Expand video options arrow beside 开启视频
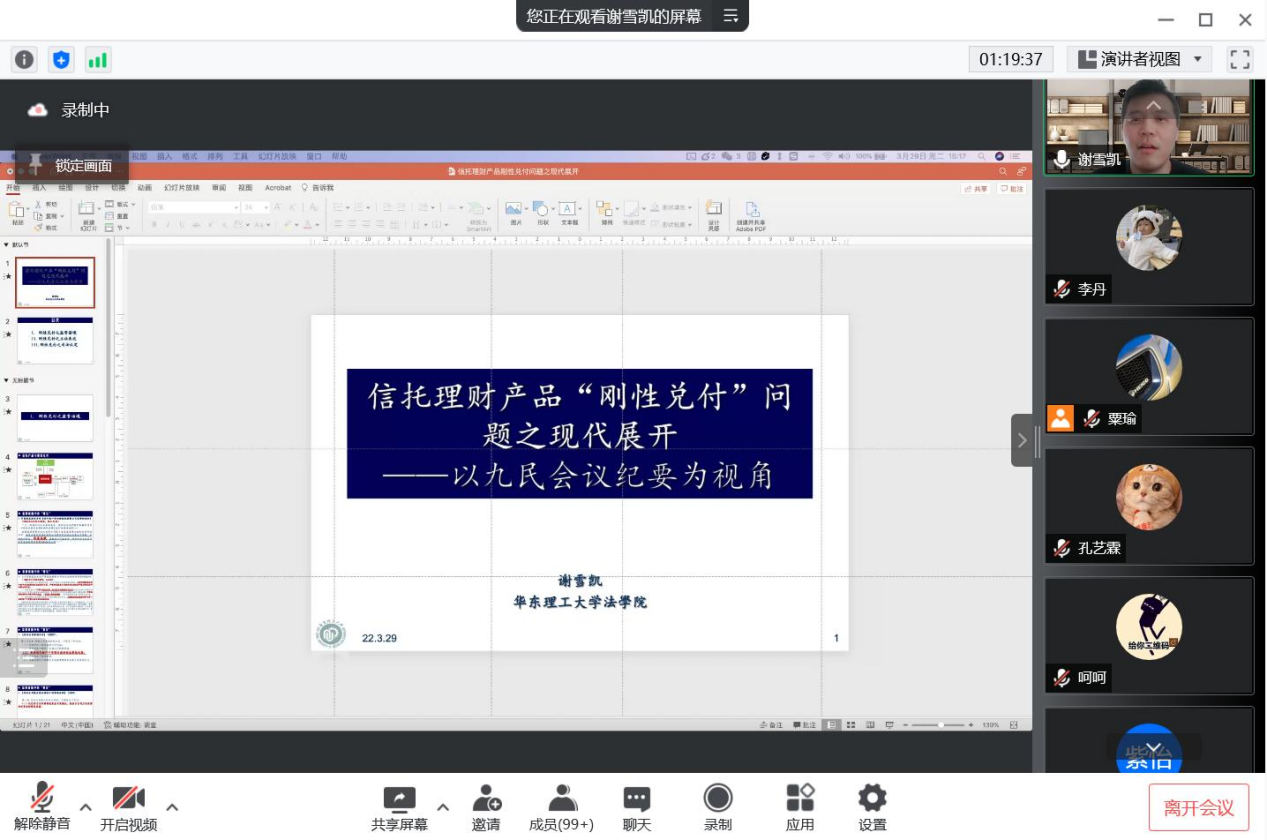Image resolution: width=1267 pixels, height=840 pixels. pos(172,807)
